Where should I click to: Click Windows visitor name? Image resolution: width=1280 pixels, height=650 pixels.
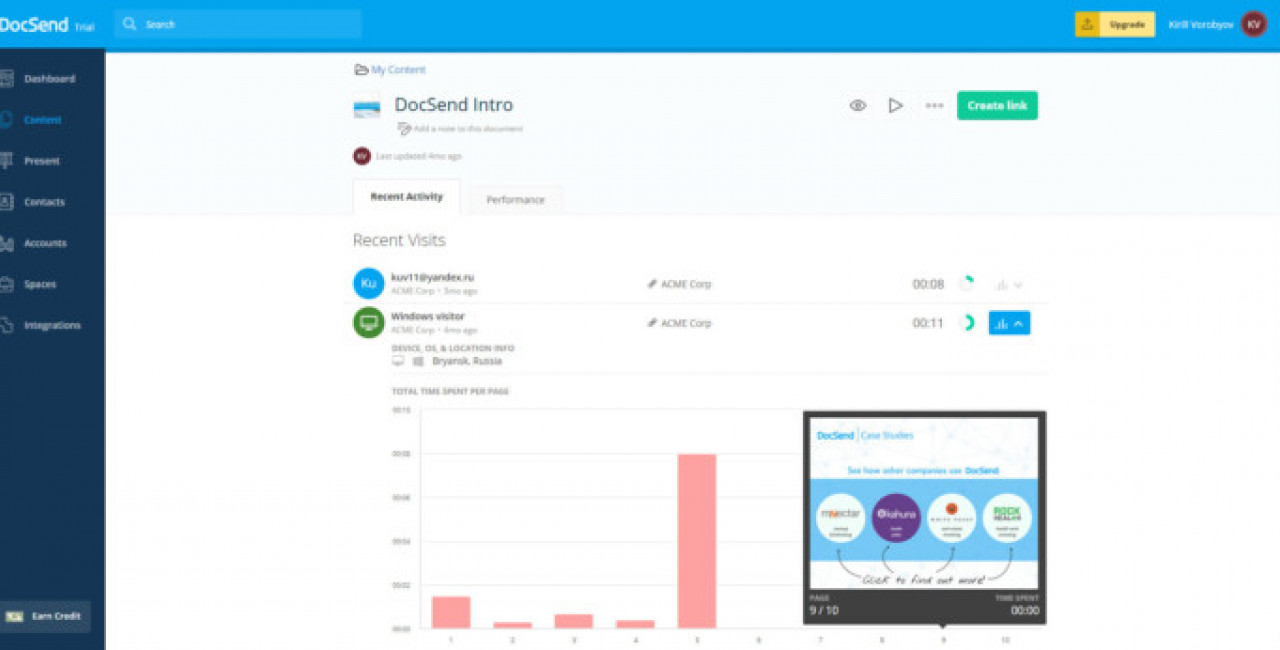(428, 316)
